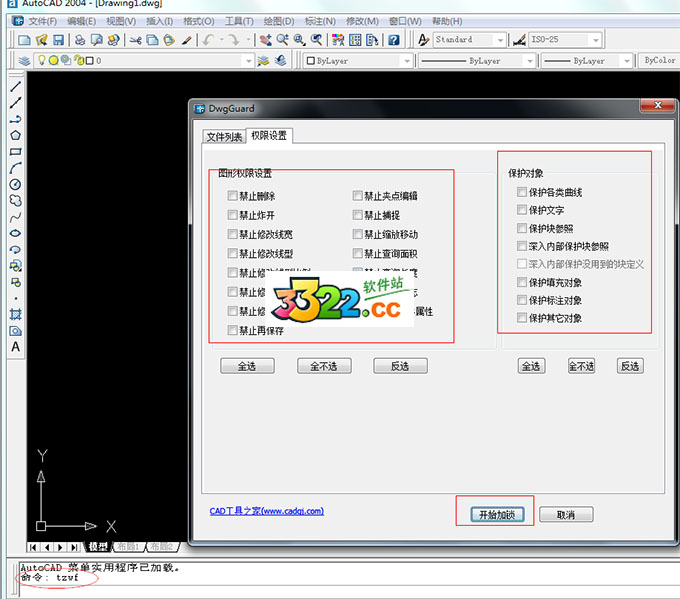Open the Tool Palettes icon
680x599 pixels.
(372, 40)
